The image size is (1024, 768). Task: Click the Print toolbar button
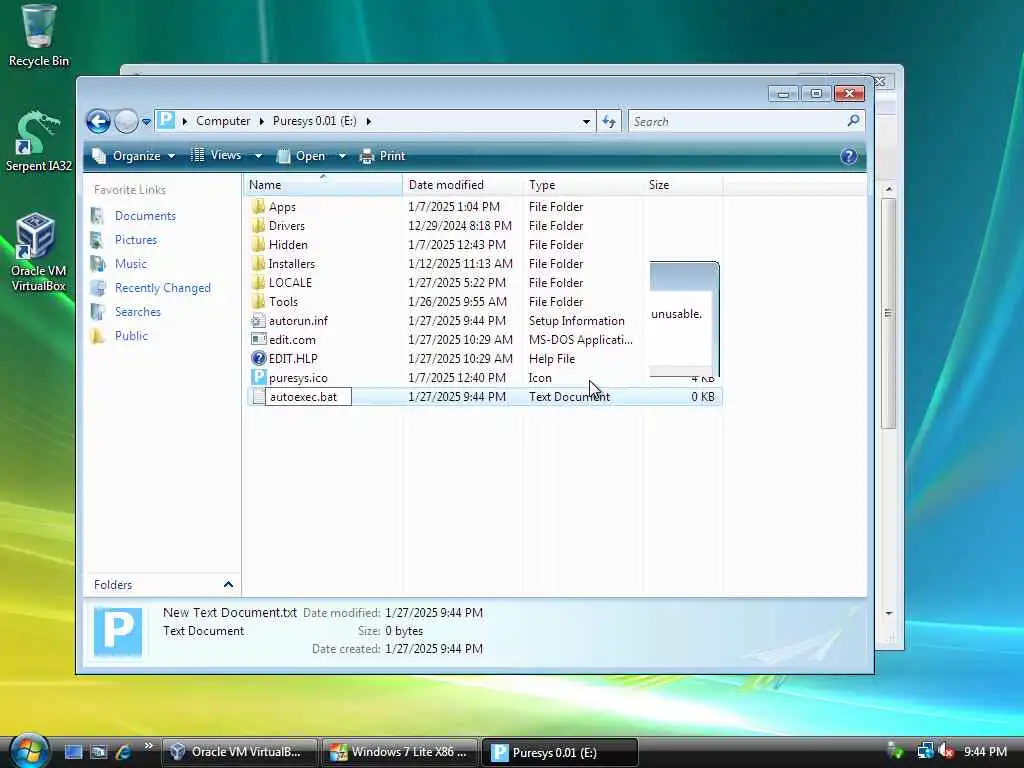[x=383, y=156]
